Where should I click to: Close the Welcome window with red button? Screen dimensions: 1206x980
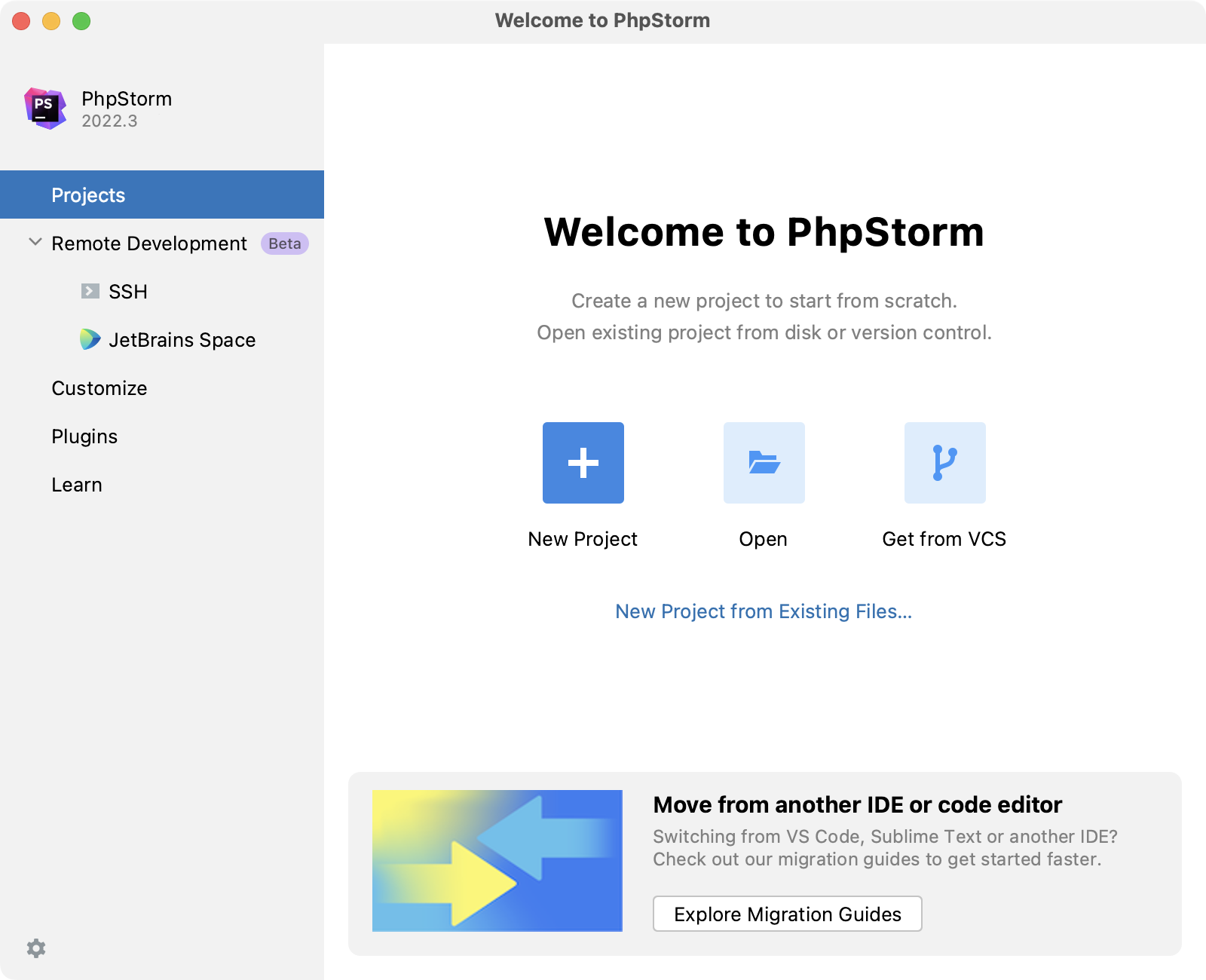click(x=21, y=21)
